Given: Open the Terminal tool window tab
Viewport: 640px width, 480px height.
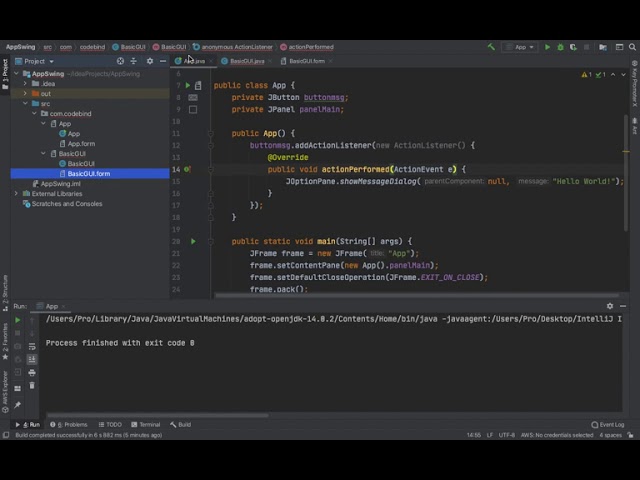Looking at the screenshot, I should (146, 424).
